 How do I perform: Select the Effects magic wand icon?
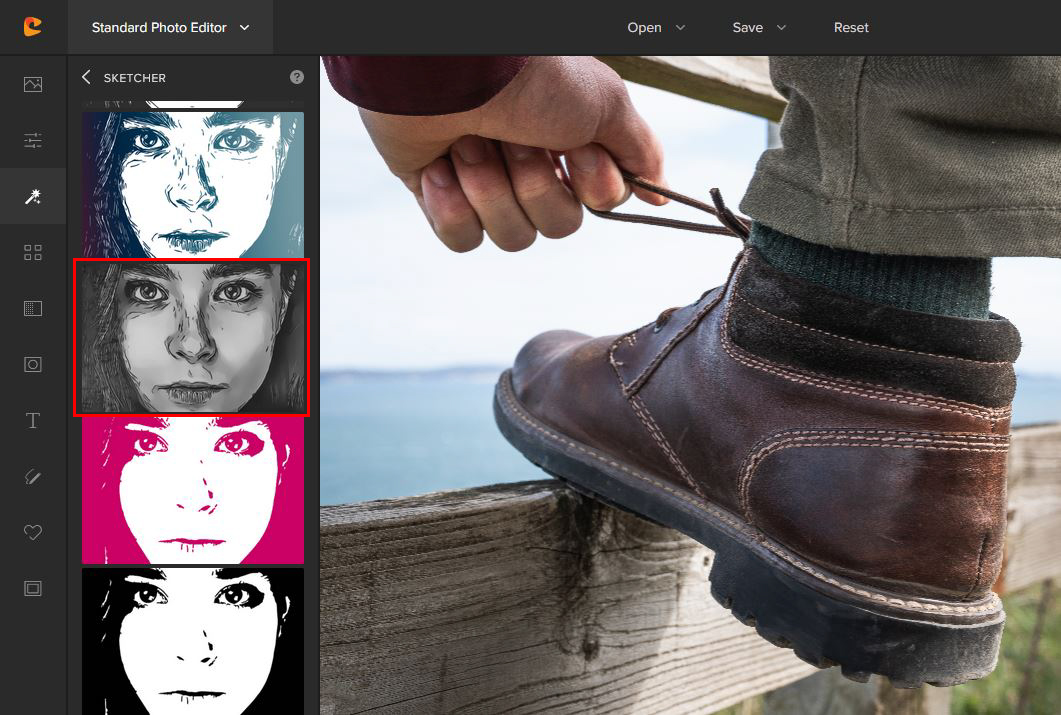point(33,197)
